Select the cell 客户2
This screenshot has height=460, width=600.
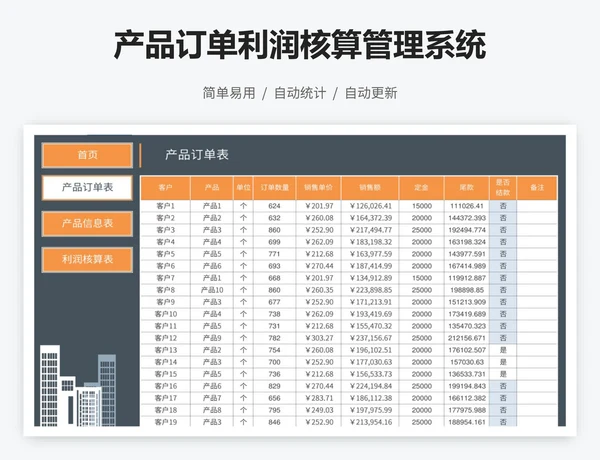coord(165,218)
